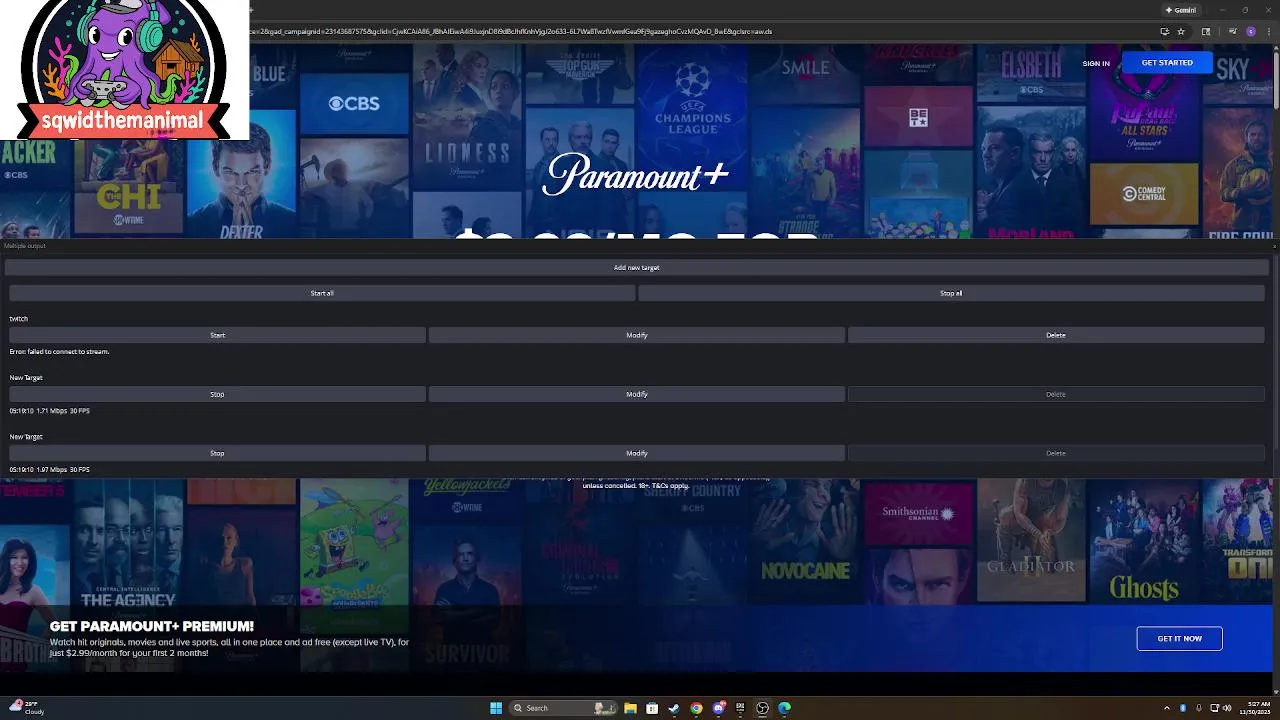Image resolution: width=1280 pixels, height=720 pixels.
Task: Click the blue GET STARTED button
Action: point(1167,63)
